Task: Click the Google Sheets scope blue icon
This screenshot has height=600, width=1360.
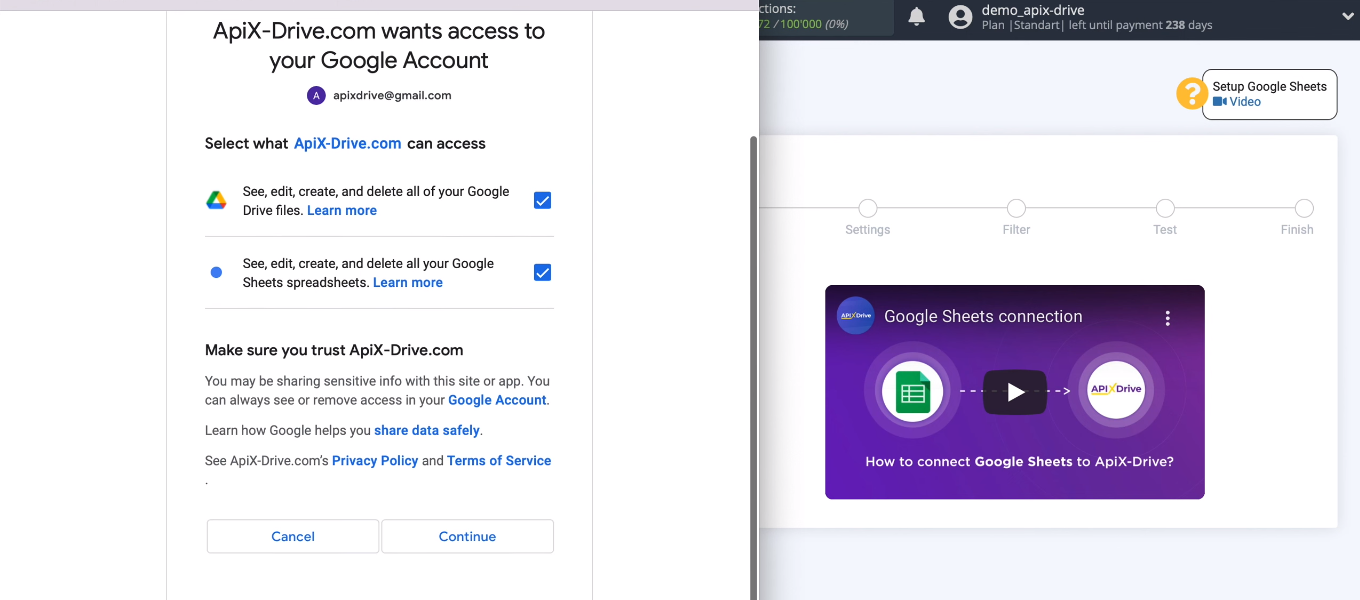Action: pyautogui.click(x=216, y=272)
